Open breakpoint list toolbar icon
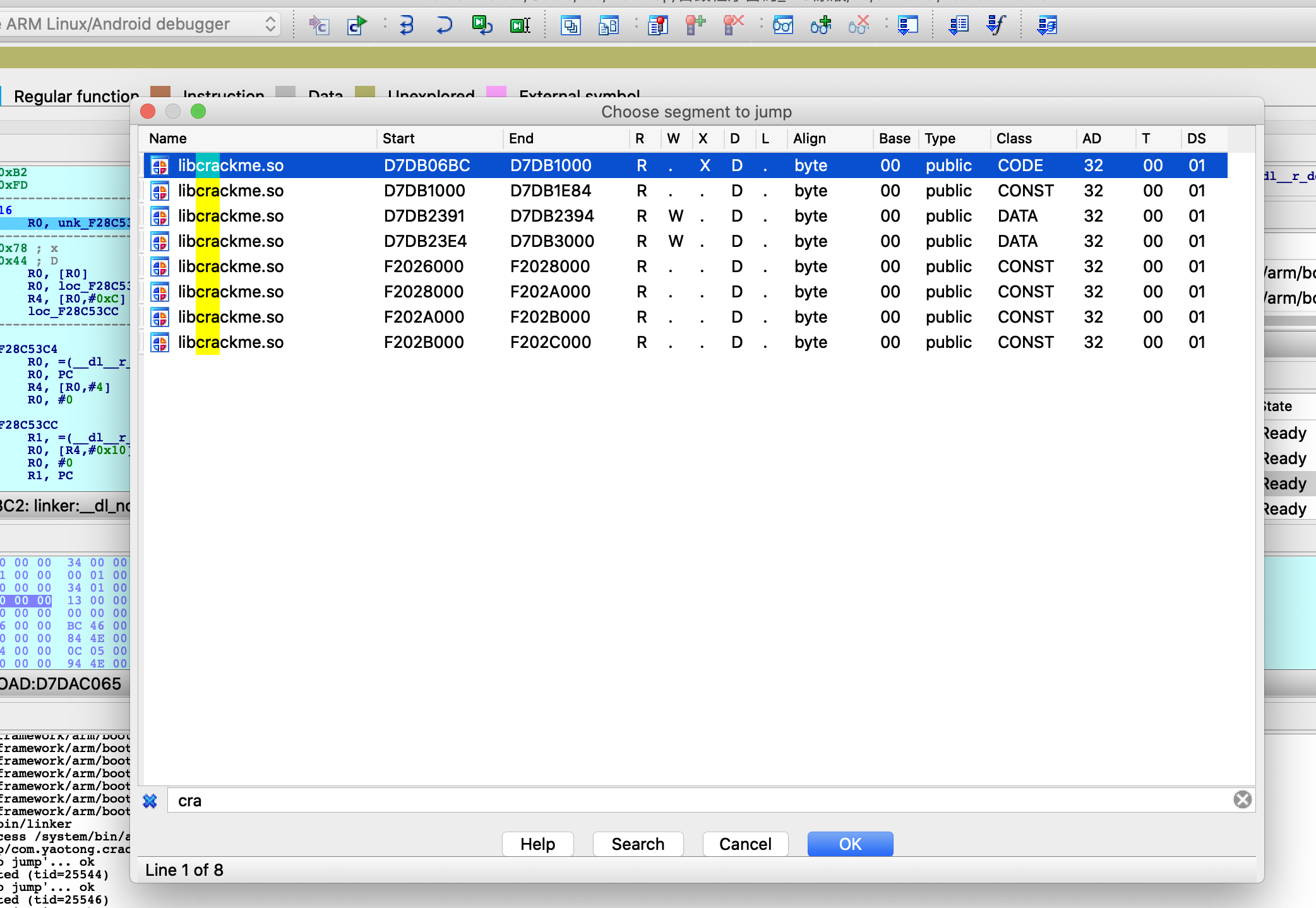1316x908 pixels. click(657, 25)
